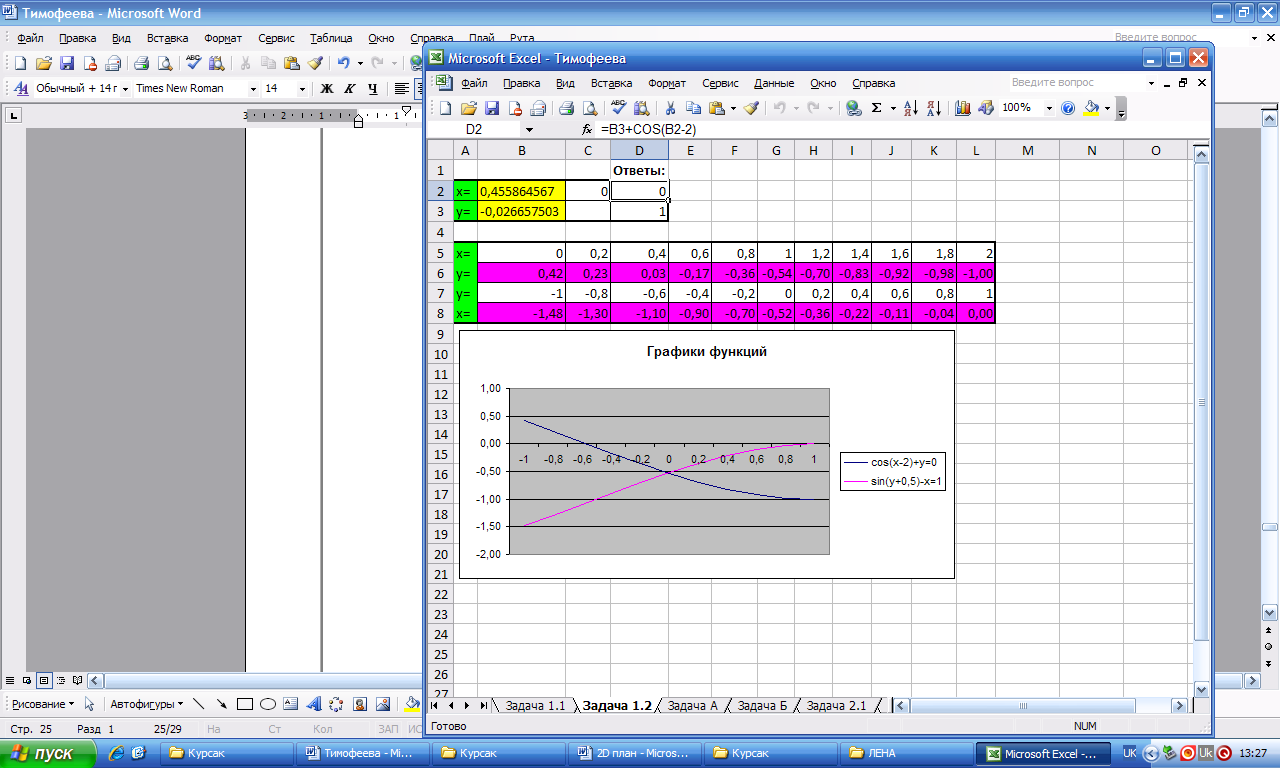1280x768 pixels.
Task: Sort ascending with the А-Я toolbar icon
Action: pyautogui.click(x=911, y=108)
